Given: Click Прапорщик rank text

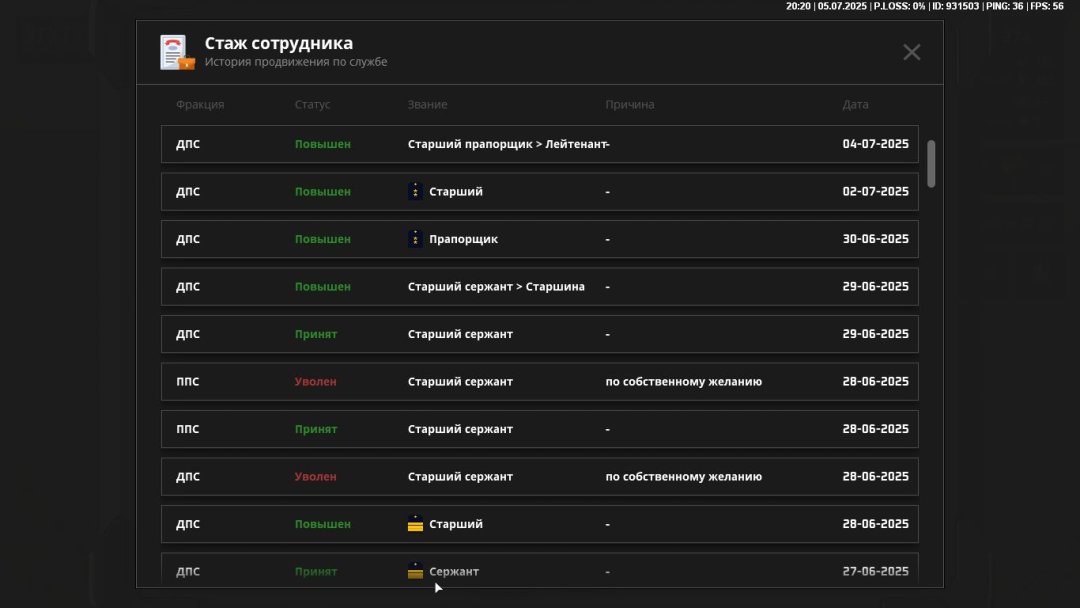Looking at the screenshot, I should point(464,239).
